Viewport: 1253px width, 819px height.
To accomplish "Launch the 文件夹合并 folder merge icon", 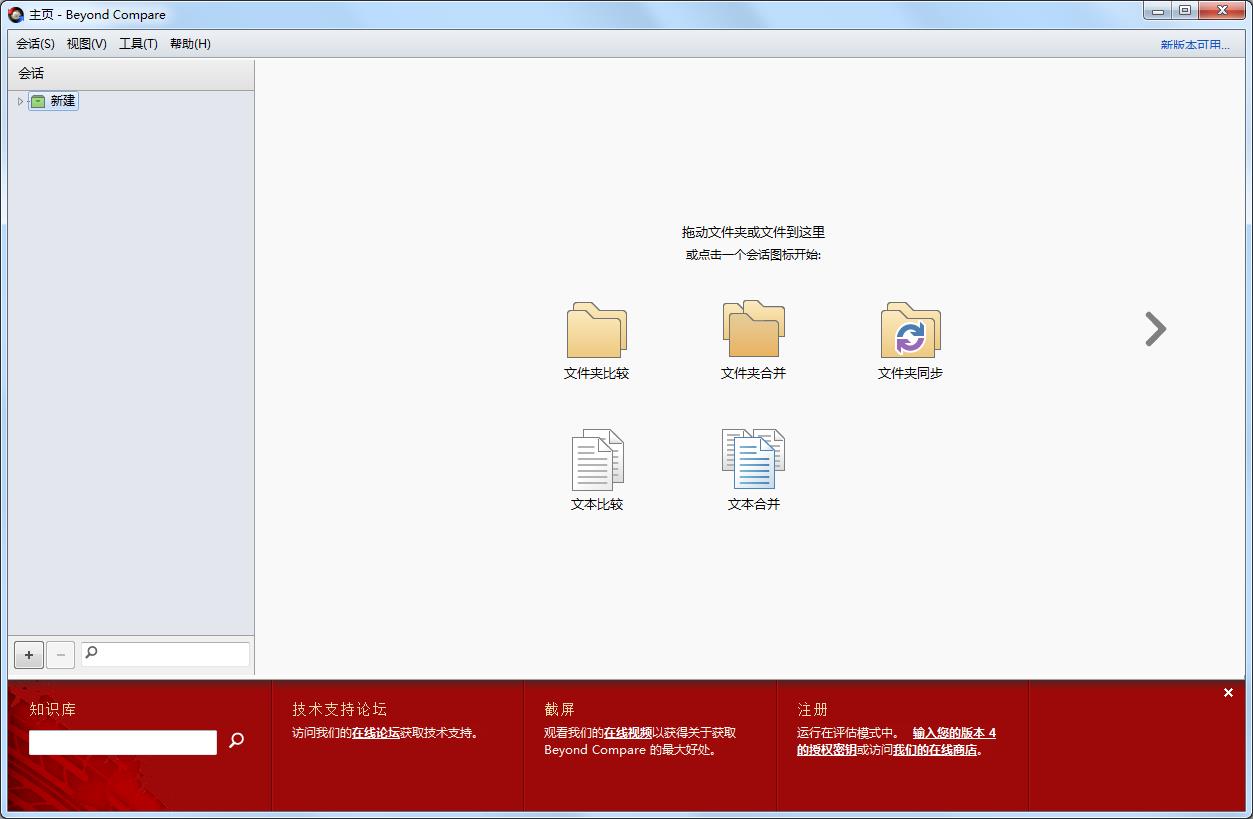I will pos(754,329).
